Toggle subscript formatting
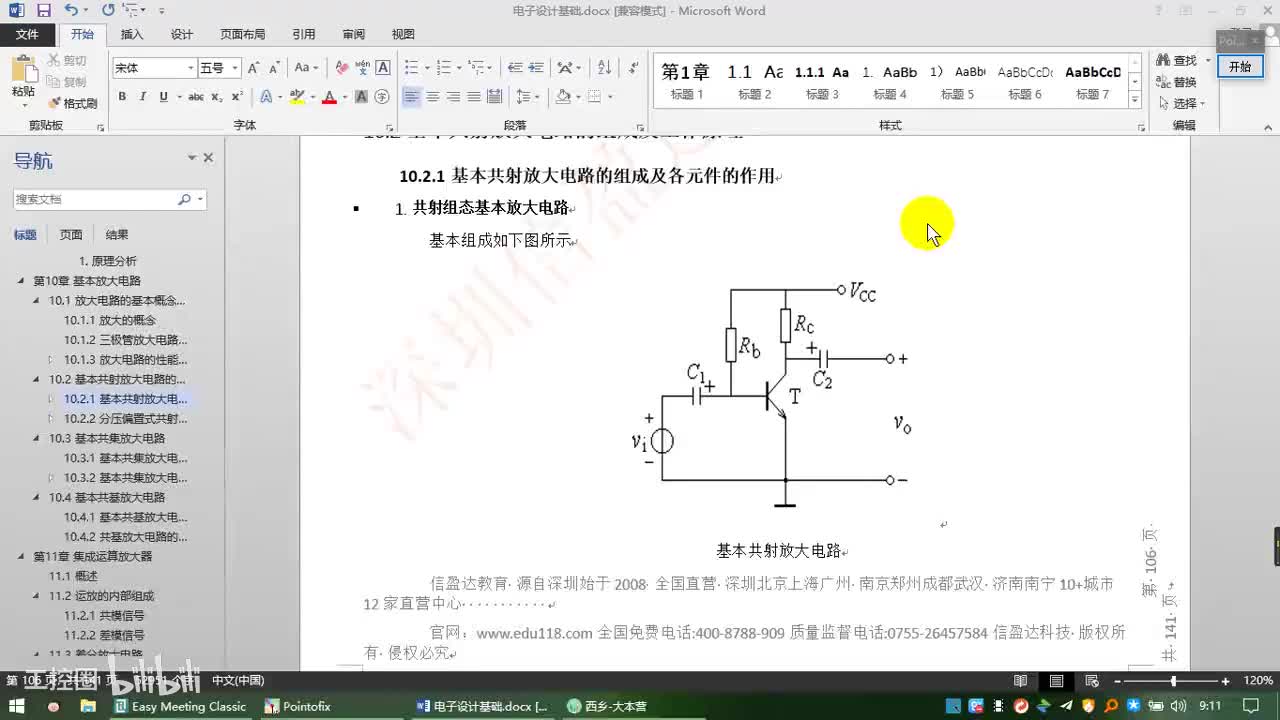Viewport: 1280px width, 720px height. coord(217,97)
